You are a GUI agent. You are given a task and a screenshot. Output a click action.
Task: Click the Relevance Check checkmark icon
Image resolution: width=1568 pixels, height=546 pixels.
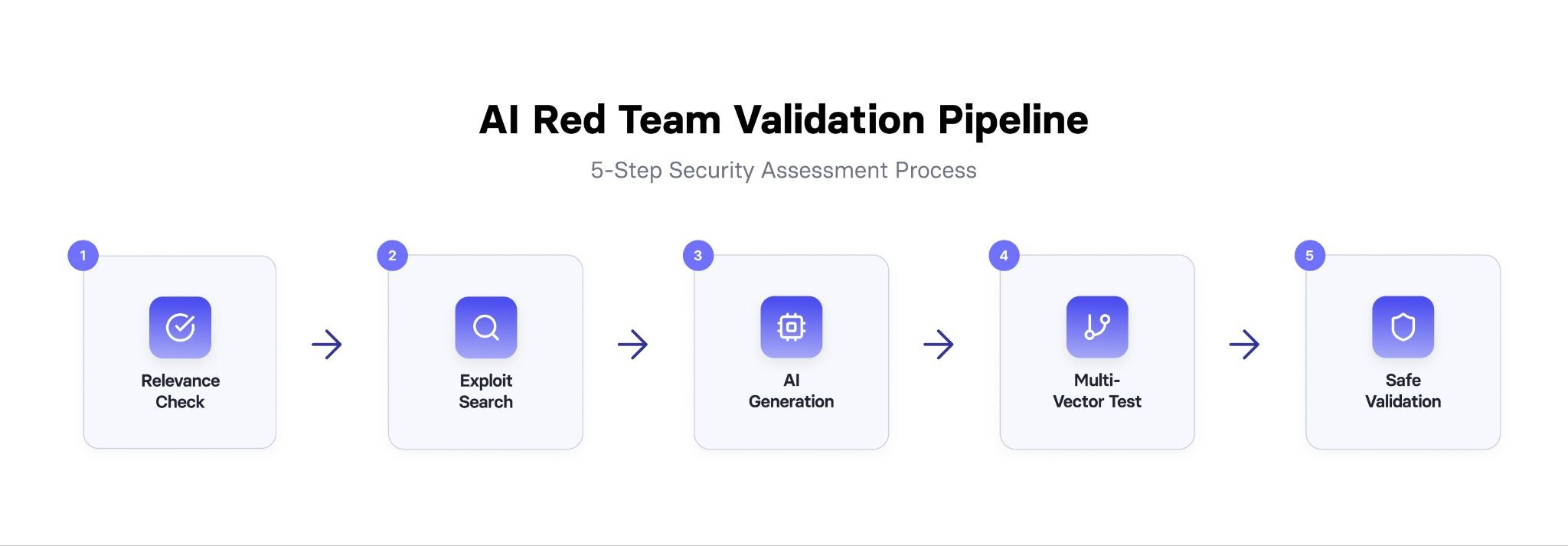click(180, 327)
